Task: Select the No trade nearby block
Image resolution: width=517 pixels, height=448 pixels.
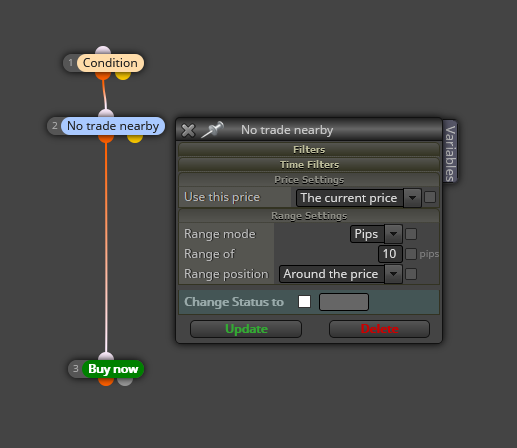Action: pos(113,126)
